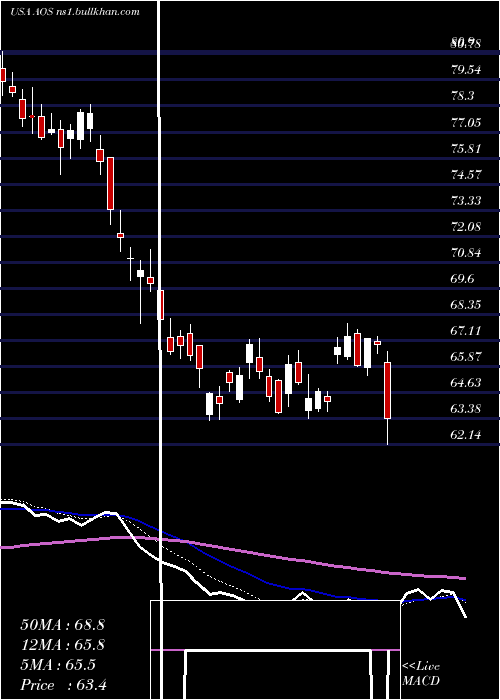Click the 79.54 price axis label
Viewport: 500px width, 700px height.
click(466, 70)
